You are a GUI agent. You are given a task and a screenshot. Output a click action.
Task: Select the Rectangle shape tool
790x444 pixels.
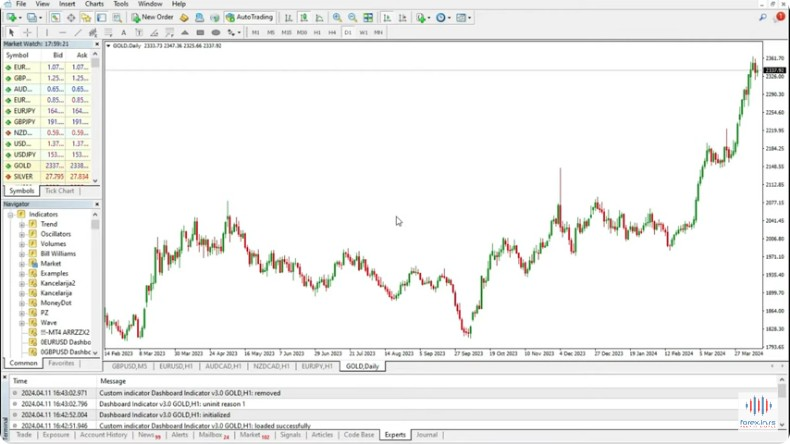tap(200, 32)
